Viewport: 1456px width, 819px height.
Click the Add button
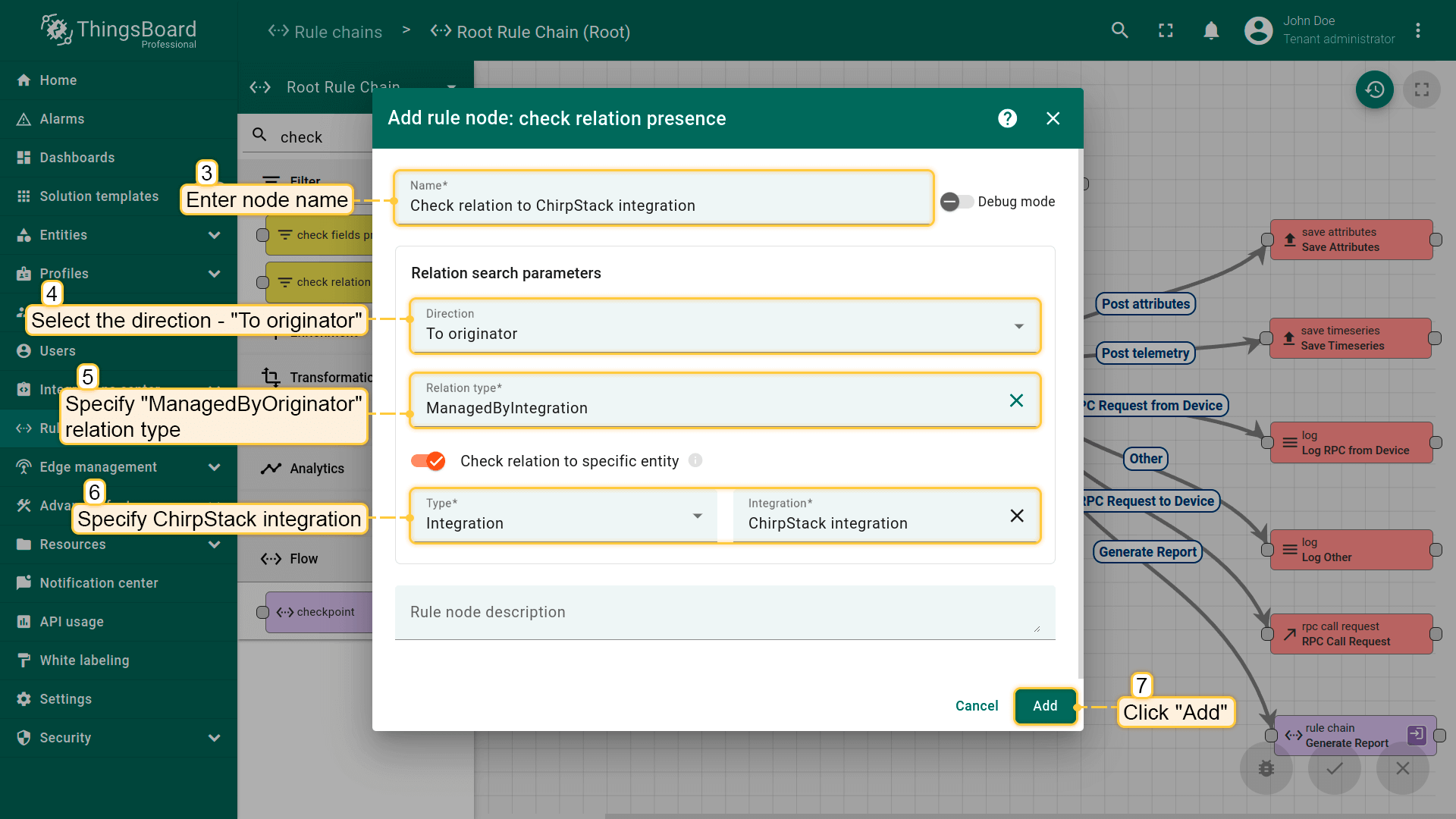(1044, 706)
